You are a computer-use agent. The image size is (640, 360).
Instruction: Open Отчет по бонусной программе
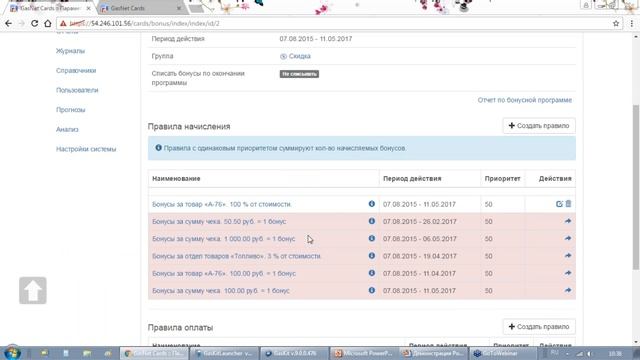click(x=524, y=100)
